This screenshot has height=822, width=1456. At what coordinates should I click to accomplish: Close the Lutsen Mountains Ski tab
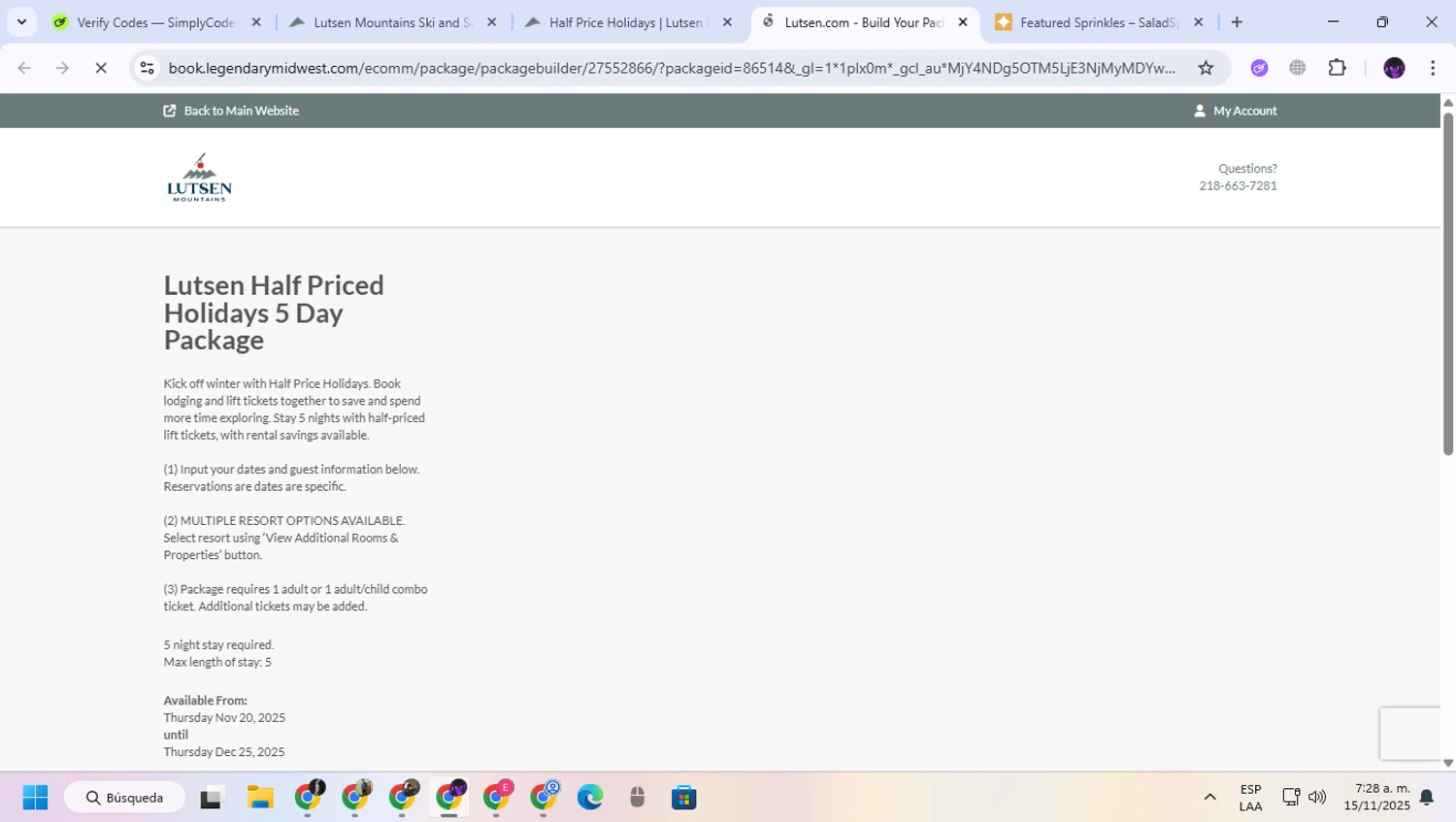[x=492, y=21]
